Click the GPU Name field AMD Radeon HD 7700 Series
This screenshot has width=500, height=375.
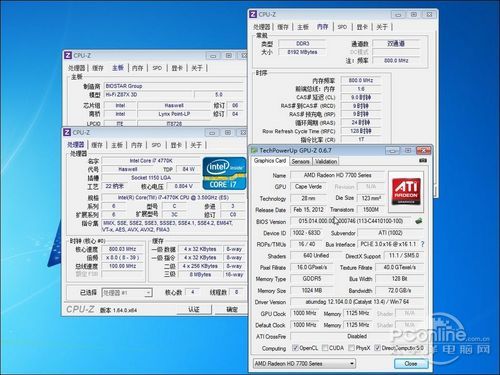(337, 175)
